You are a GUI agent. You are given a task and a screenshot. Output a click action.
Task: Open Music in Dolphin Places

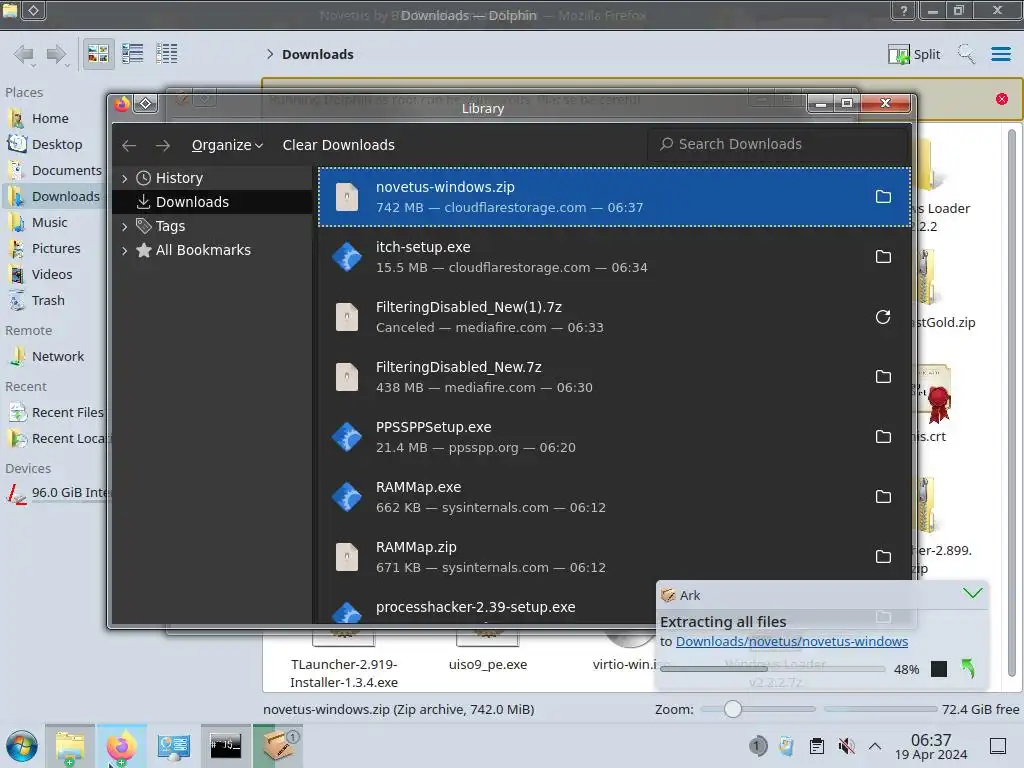pos(52,223)
